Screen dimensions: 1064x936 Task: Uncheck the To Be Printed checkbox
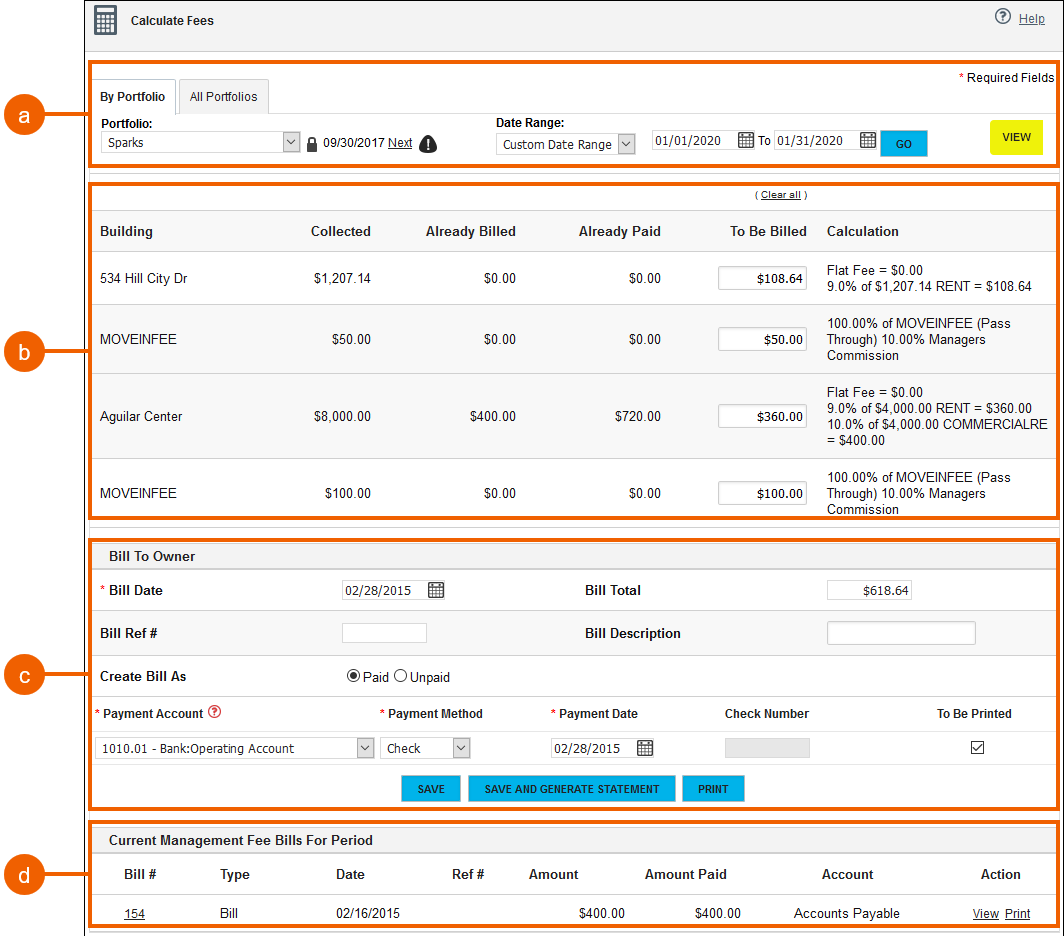point(977,747)
